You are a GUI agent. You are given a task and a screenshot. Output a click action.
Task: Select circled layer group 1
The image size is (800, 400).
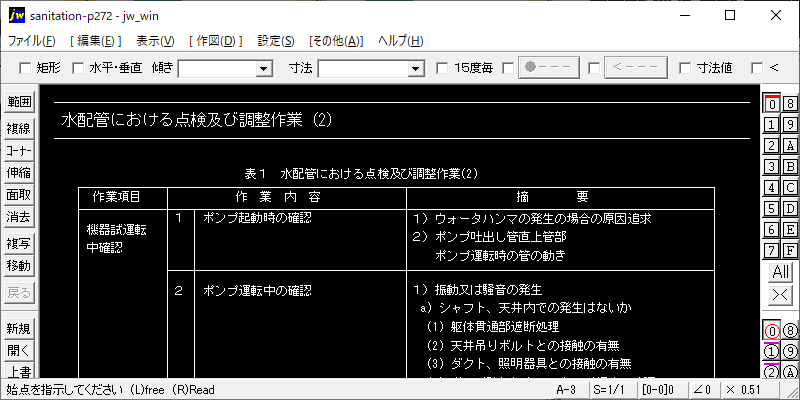point(772,352)
